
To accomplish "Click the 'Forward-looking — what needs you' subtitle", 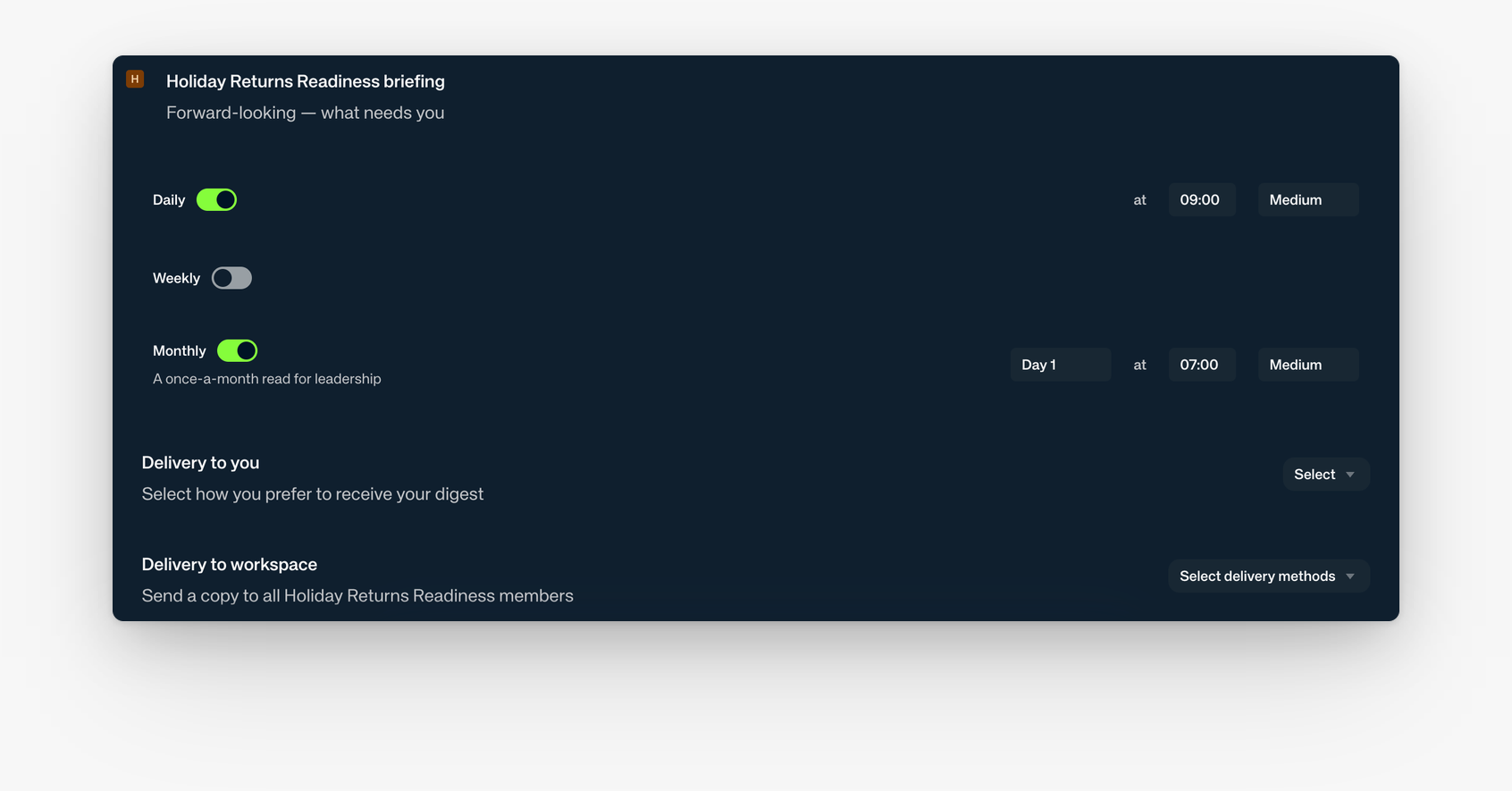I will (306, 113).
